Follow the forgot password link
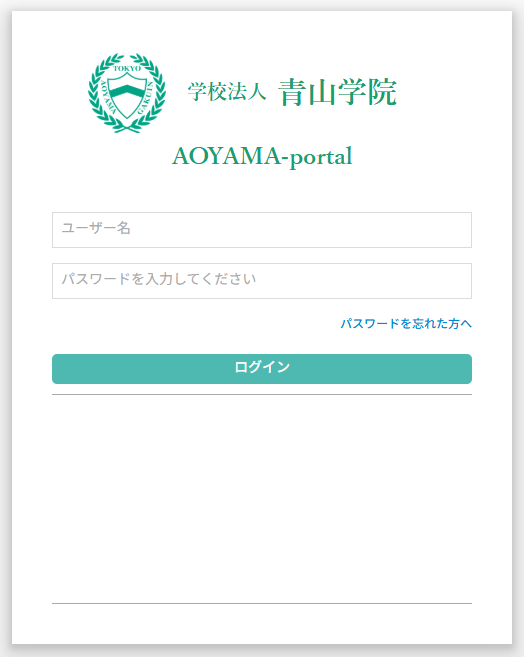This screenshot has width=524, height=657. tap(406, 323)
